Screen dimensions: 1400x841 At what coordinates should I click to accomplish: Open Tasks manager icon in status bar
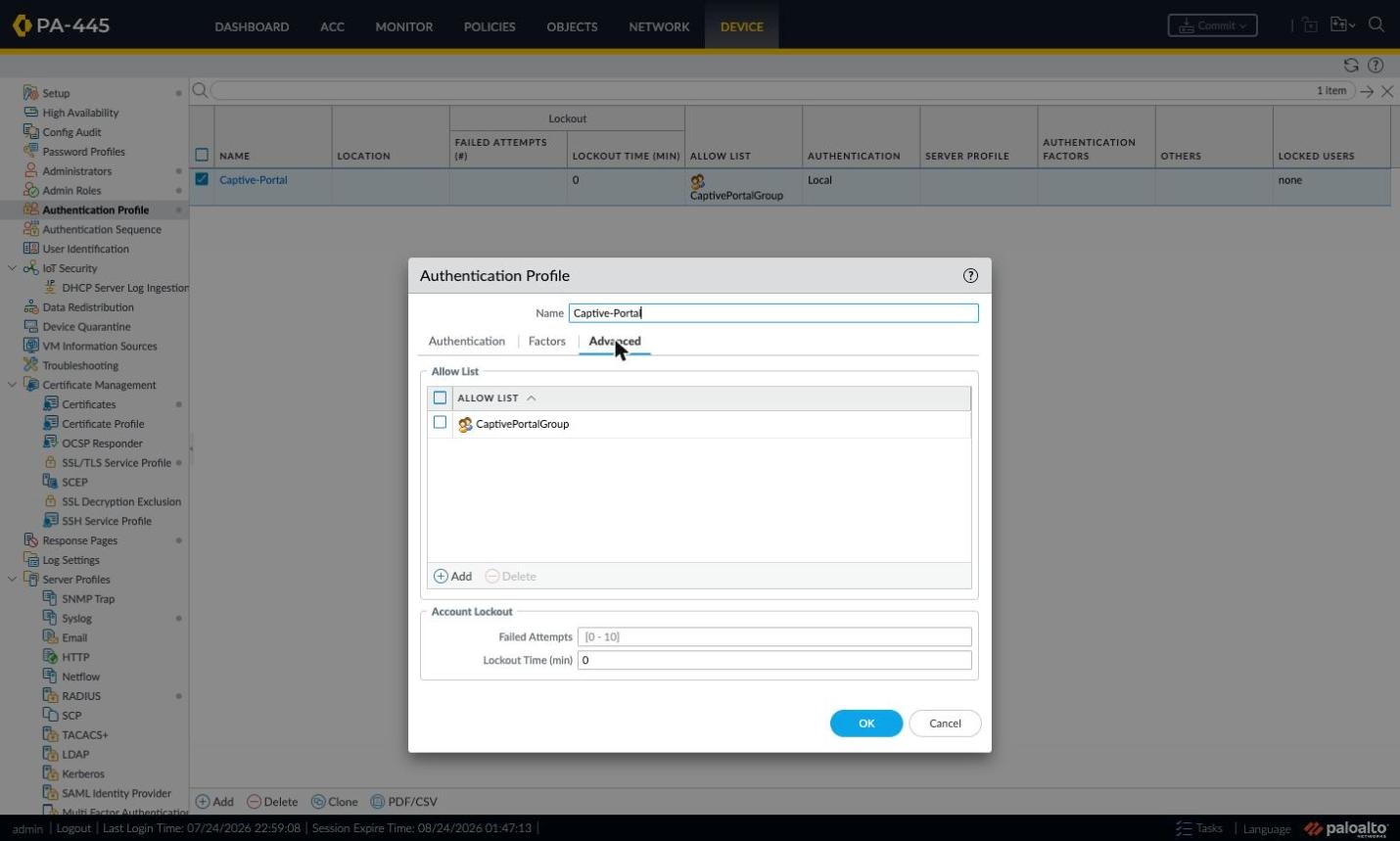click(x=1184, y=828)
